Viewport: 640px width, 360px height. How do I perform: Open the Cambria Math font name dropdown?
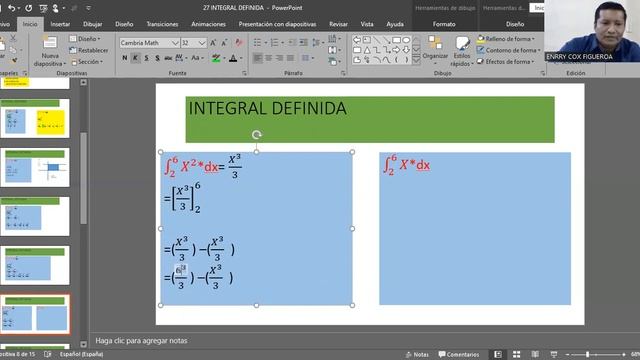point(175,43)
